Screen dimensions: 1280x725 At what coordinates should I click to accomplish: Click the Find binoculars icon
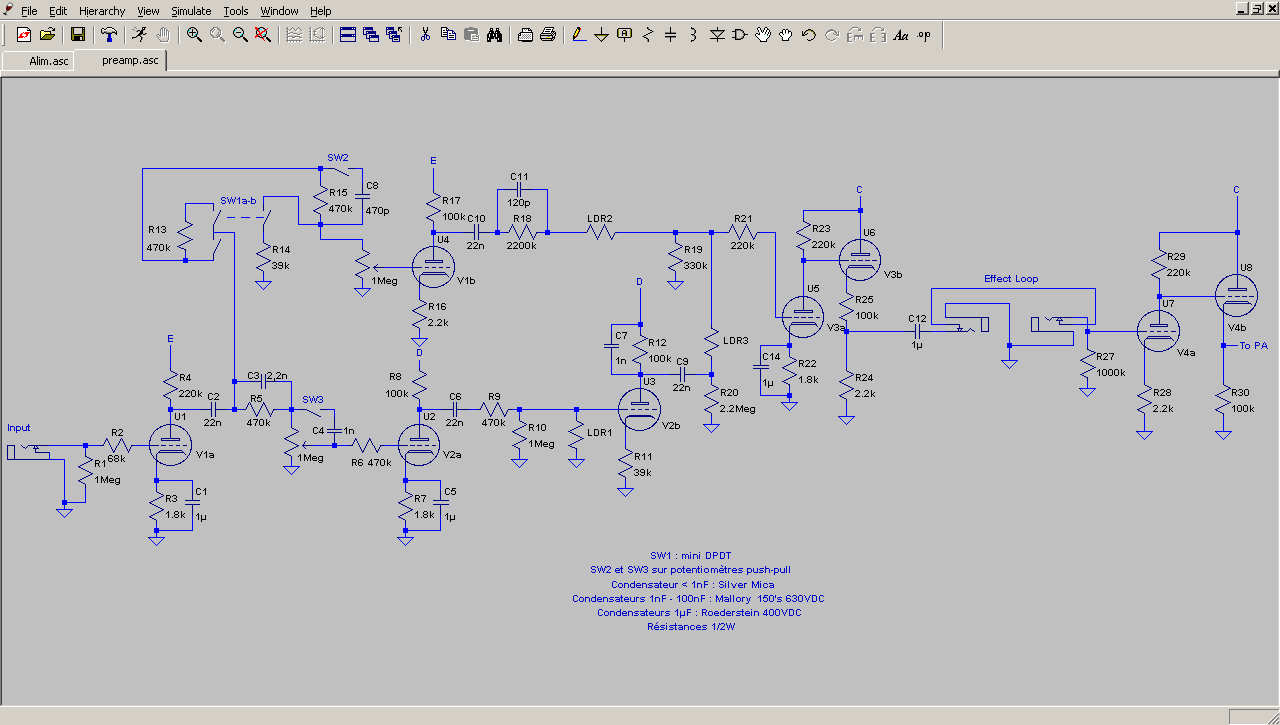click(x=494, y=35)
